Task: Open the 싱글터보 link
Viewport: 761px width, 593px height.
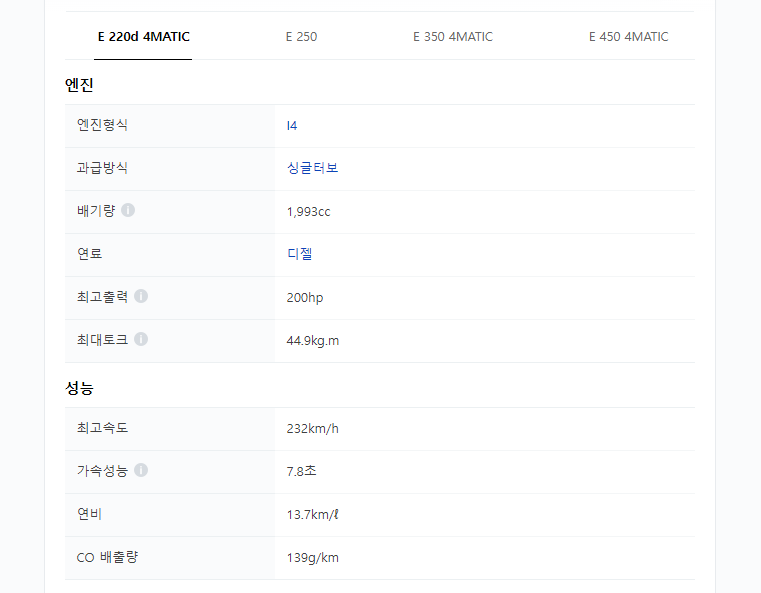Action: click(x=312, y=168)
